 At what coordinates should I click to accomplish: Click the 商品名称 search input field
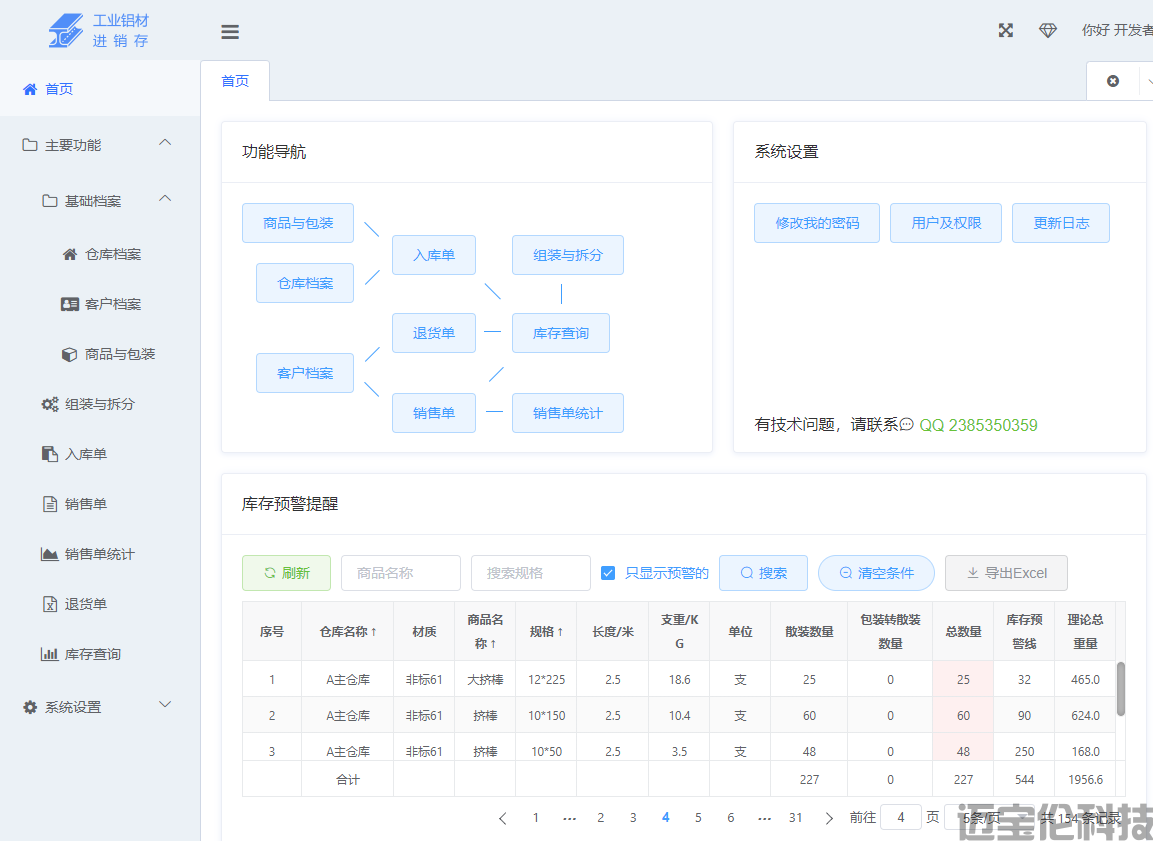tap(400, 573)
